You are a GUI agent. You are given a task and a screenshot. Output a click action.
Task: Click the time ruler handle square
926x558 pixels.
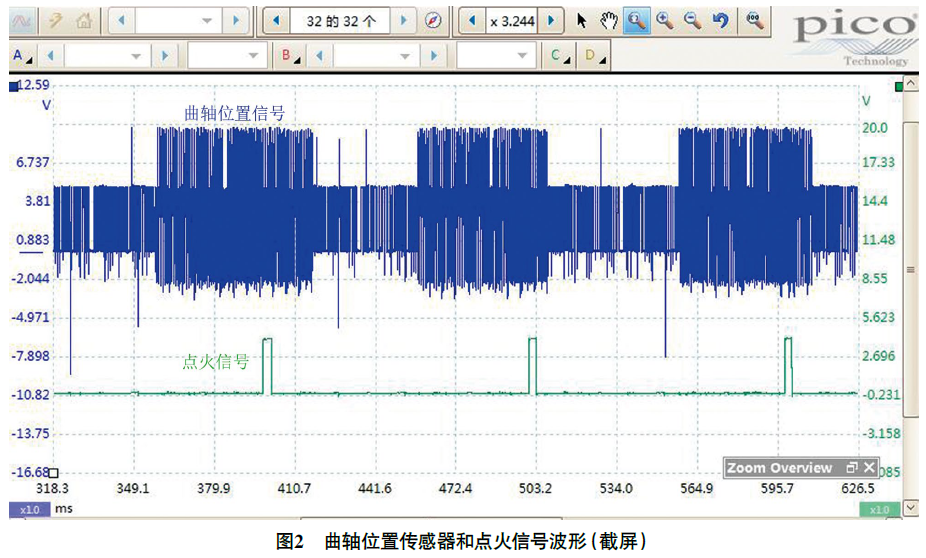[x=53, y=472]
